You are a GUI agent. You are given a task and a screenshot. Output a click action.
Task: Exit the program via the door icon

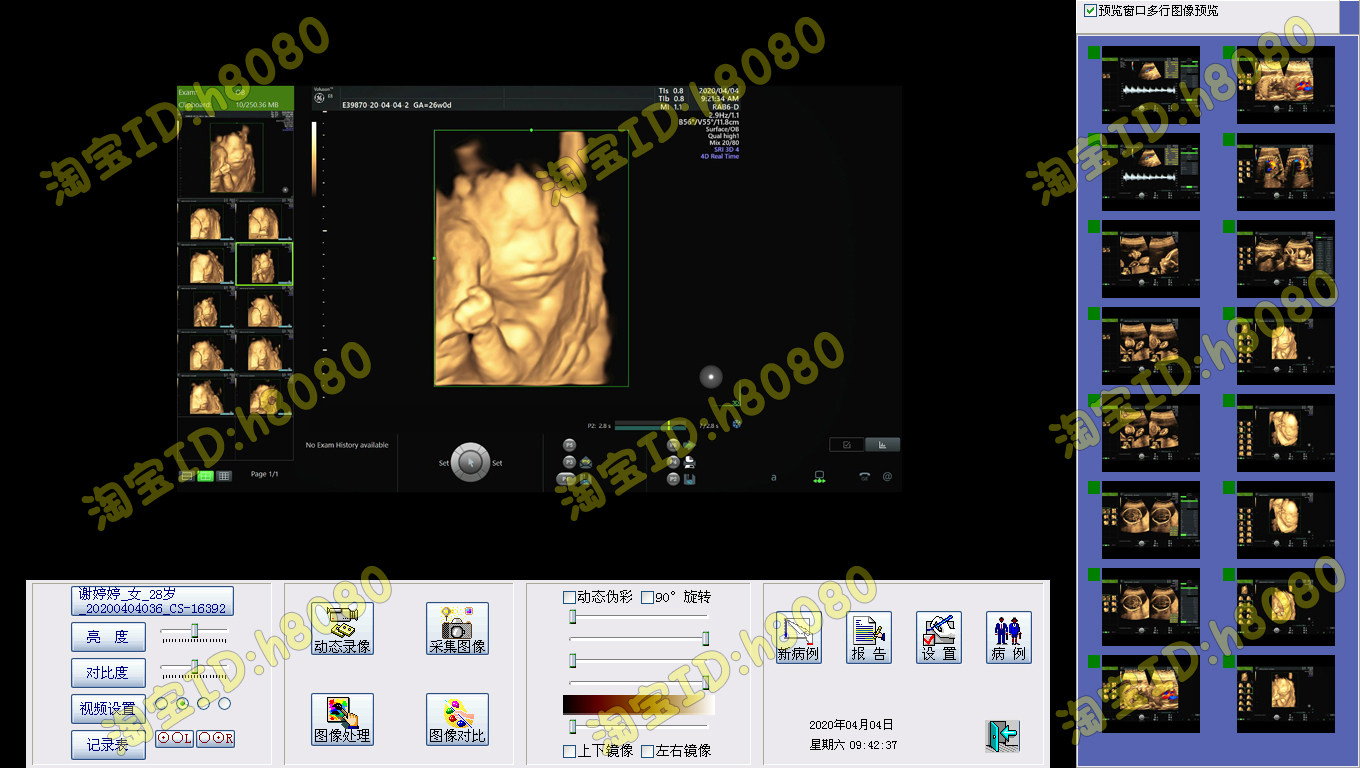tap(1002, 735)
